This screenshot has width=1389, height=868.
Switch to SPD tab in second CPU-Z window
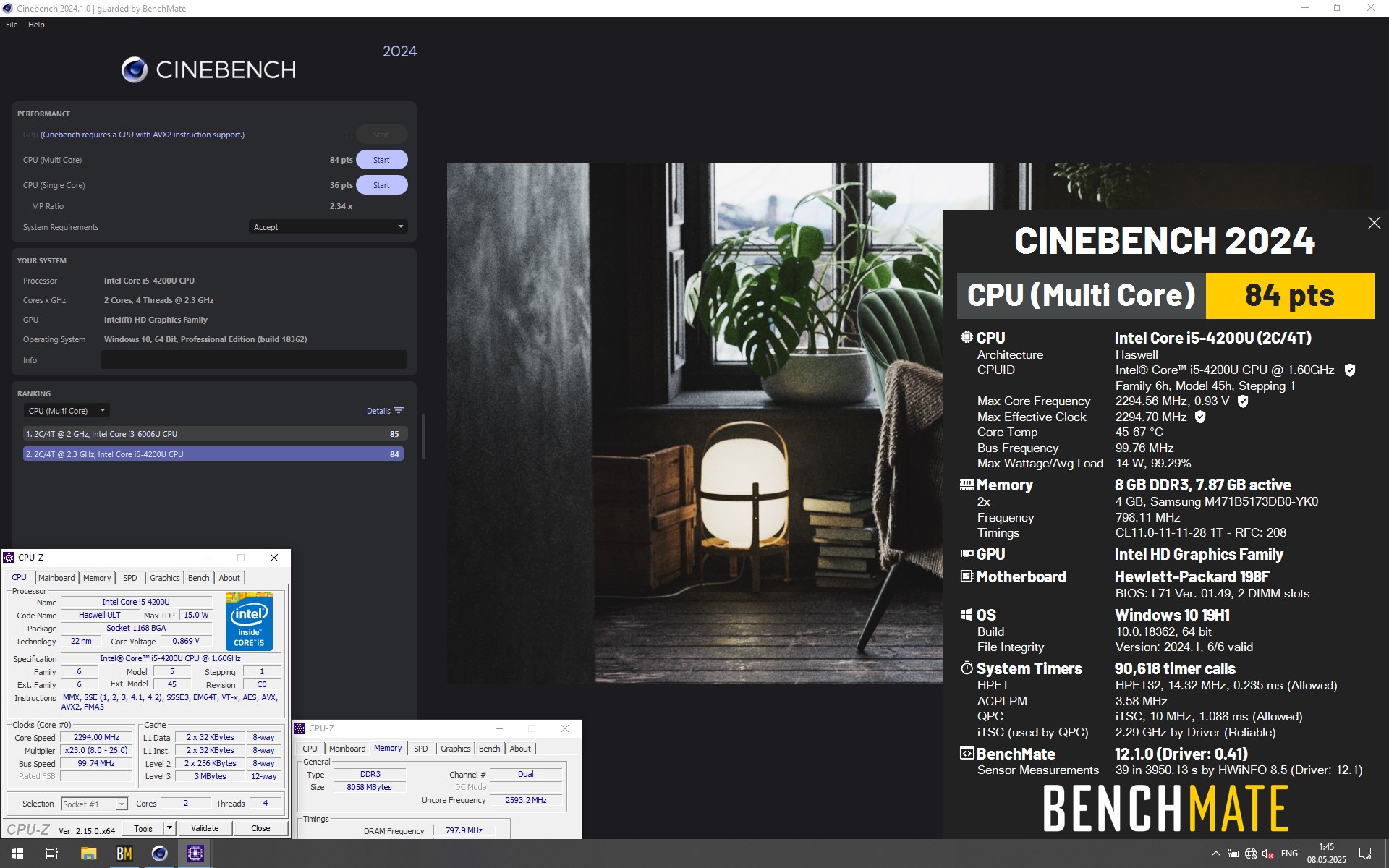click(421, 749)
